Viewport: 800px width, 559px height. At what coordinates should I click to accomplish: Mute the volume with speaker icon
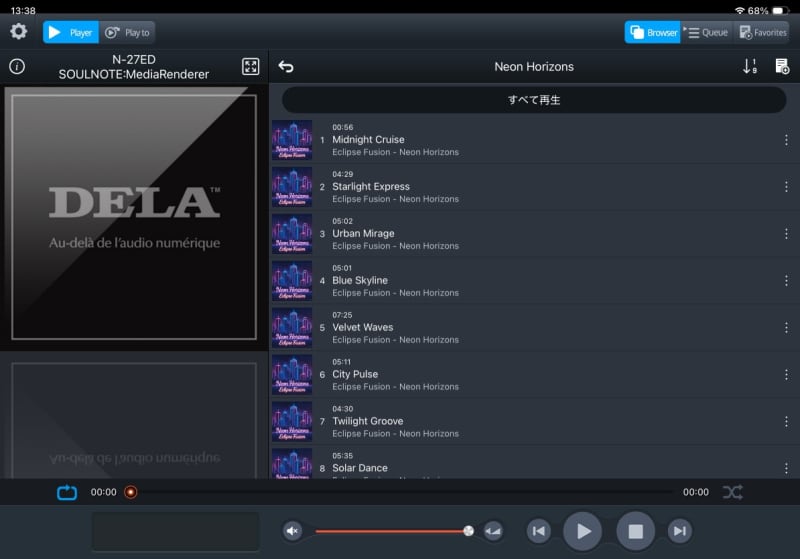(292, 531)
